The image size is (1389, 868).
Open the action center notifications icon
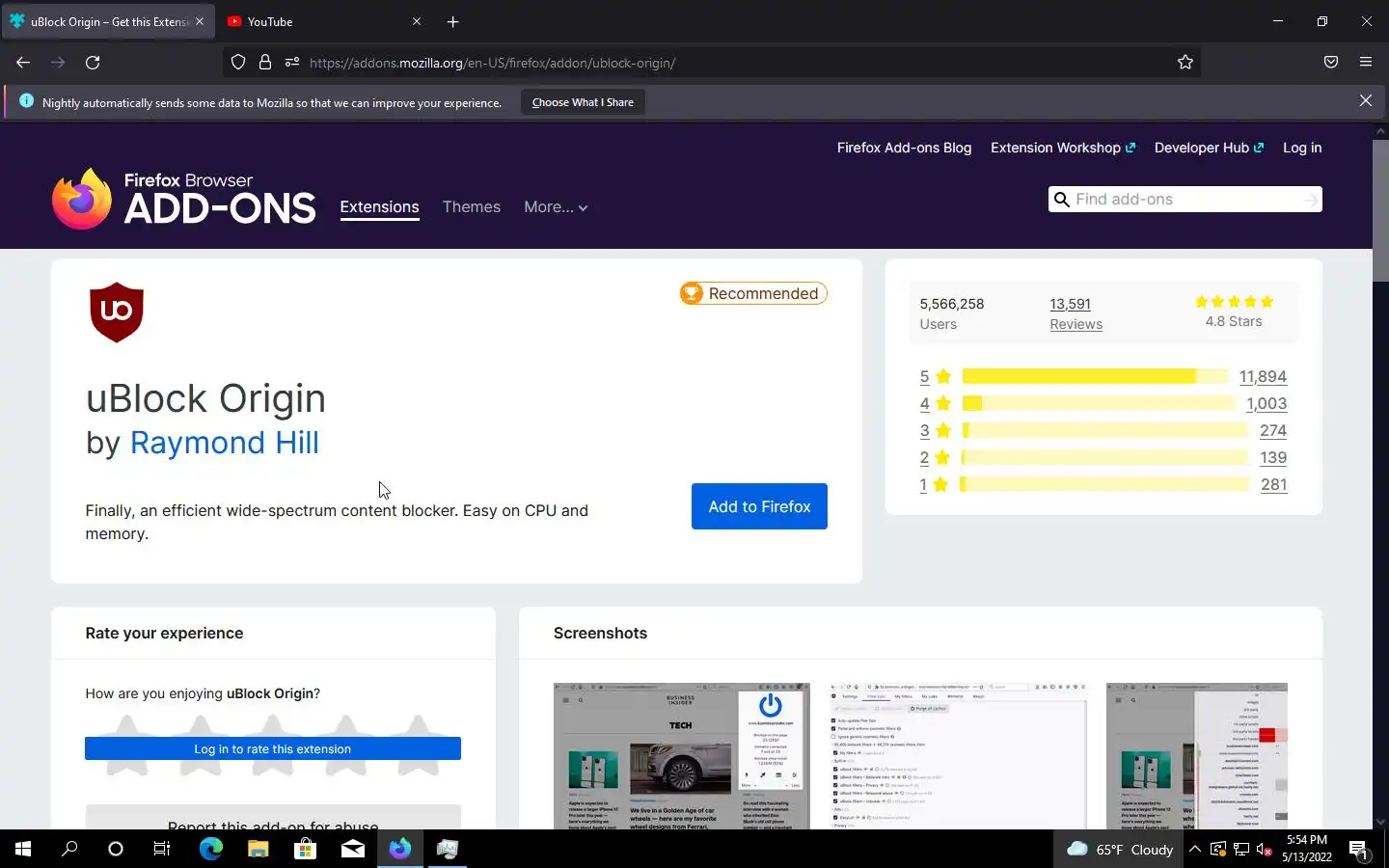[x=1359, y=850]
